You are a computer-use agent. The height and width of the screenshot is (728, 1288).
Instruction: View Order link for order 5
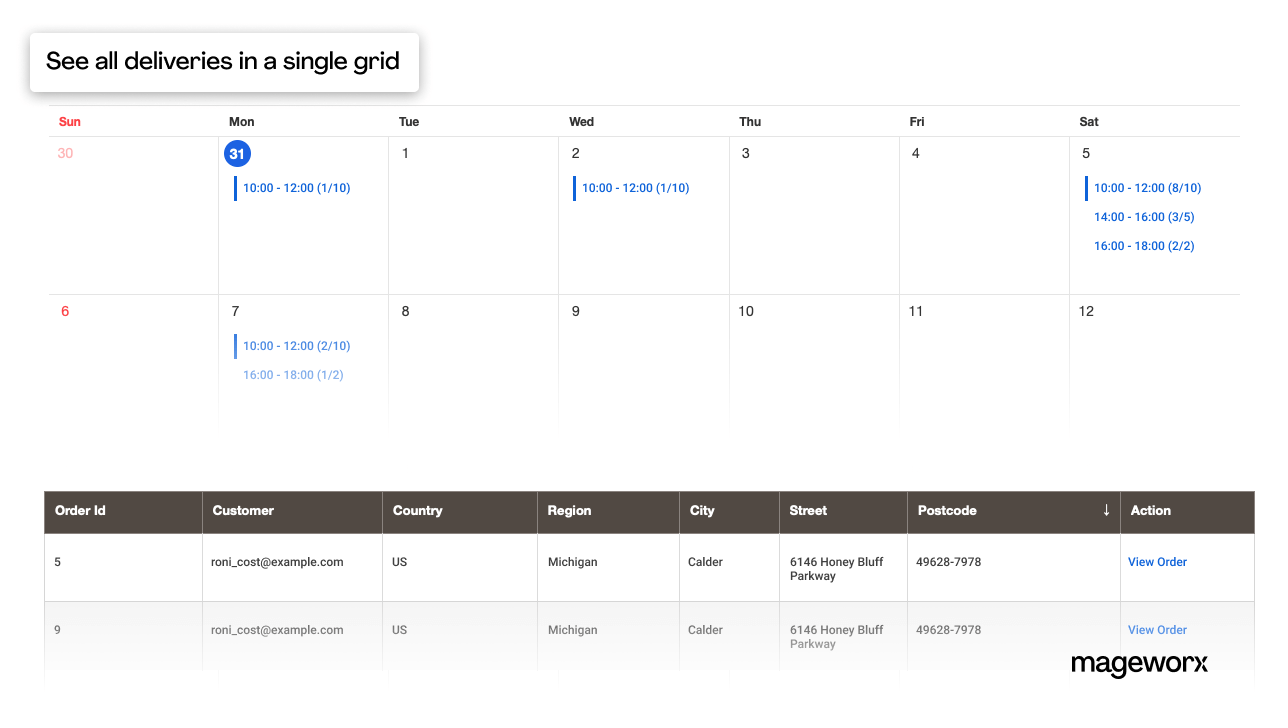coord(1157,562)
